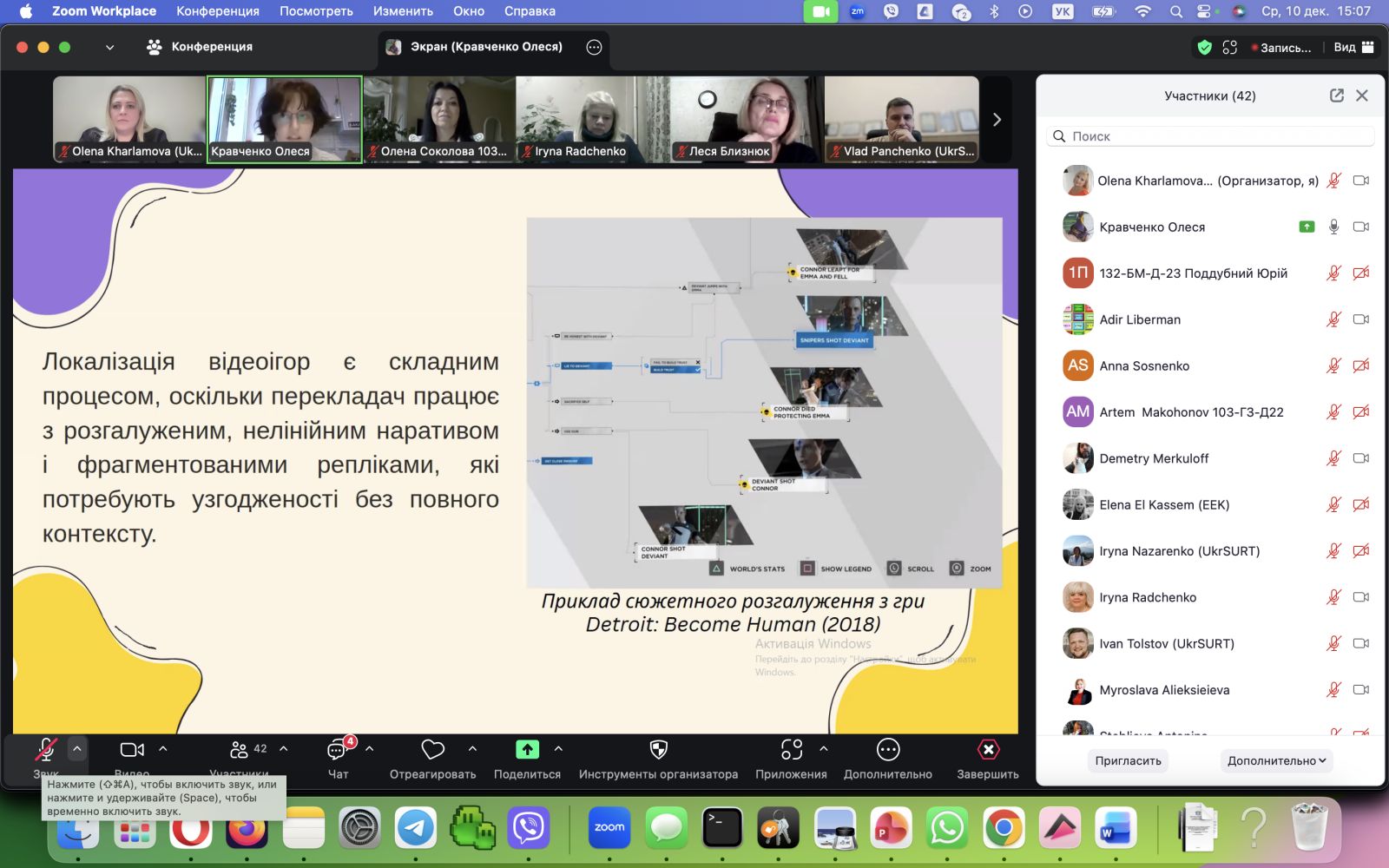1389x868 pixels.
Task: Click the React heart icon
Action: [432, 750]
